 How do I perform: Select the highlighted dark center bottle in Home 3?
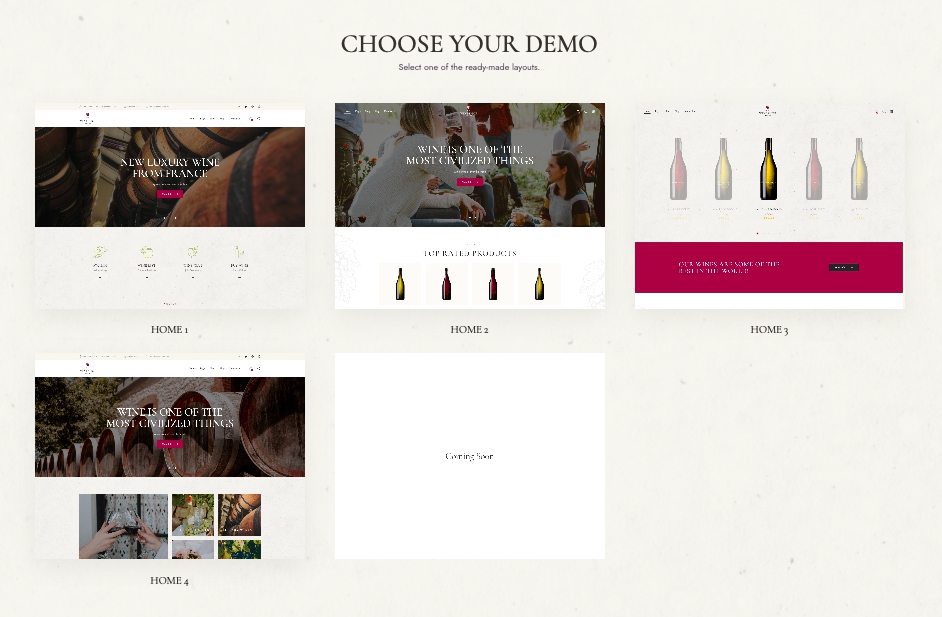768,169
